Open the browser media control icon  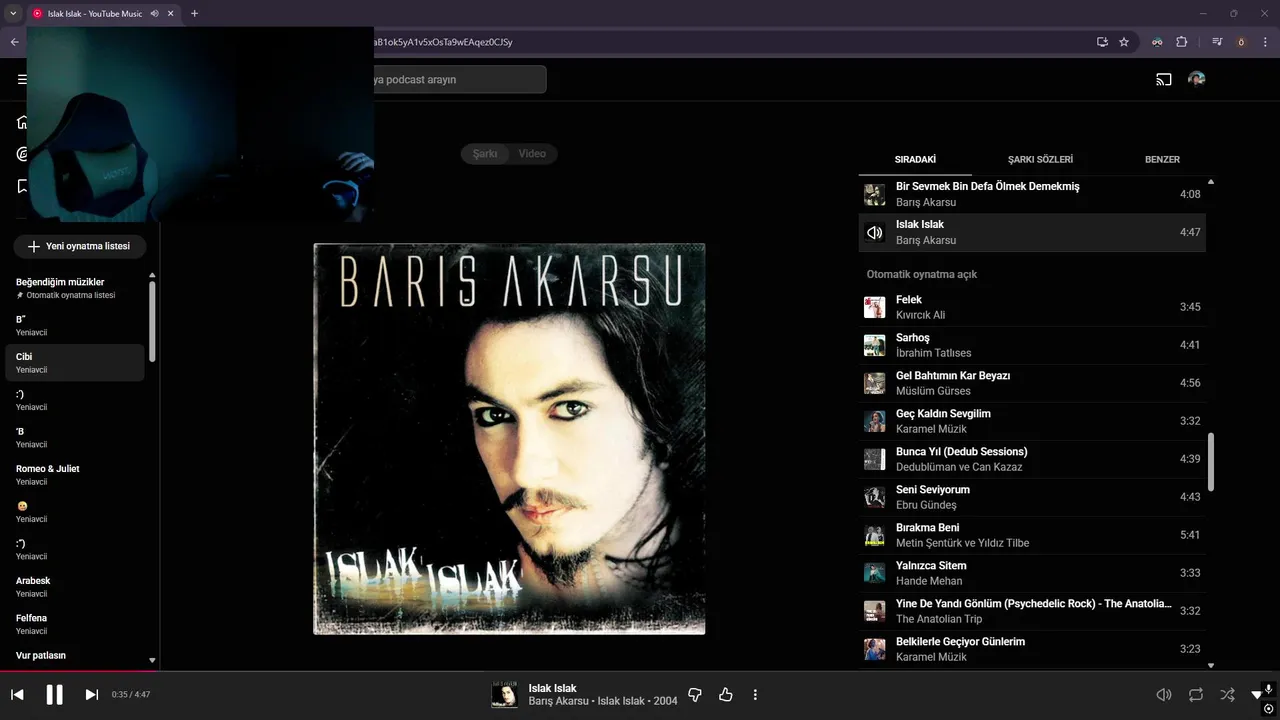click(1217, 42)
